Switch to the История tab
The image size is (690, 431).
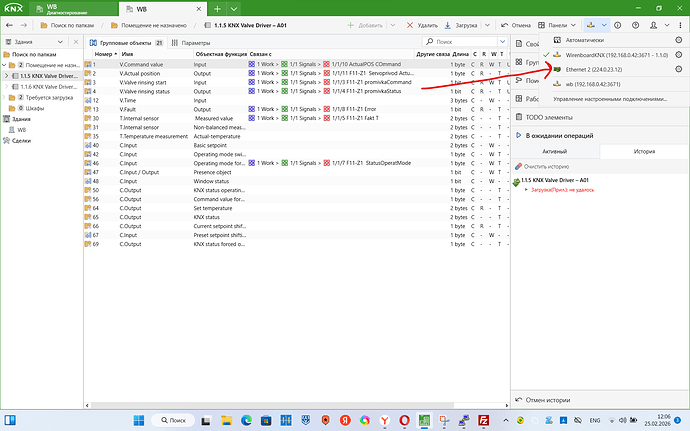pos(644,151)
